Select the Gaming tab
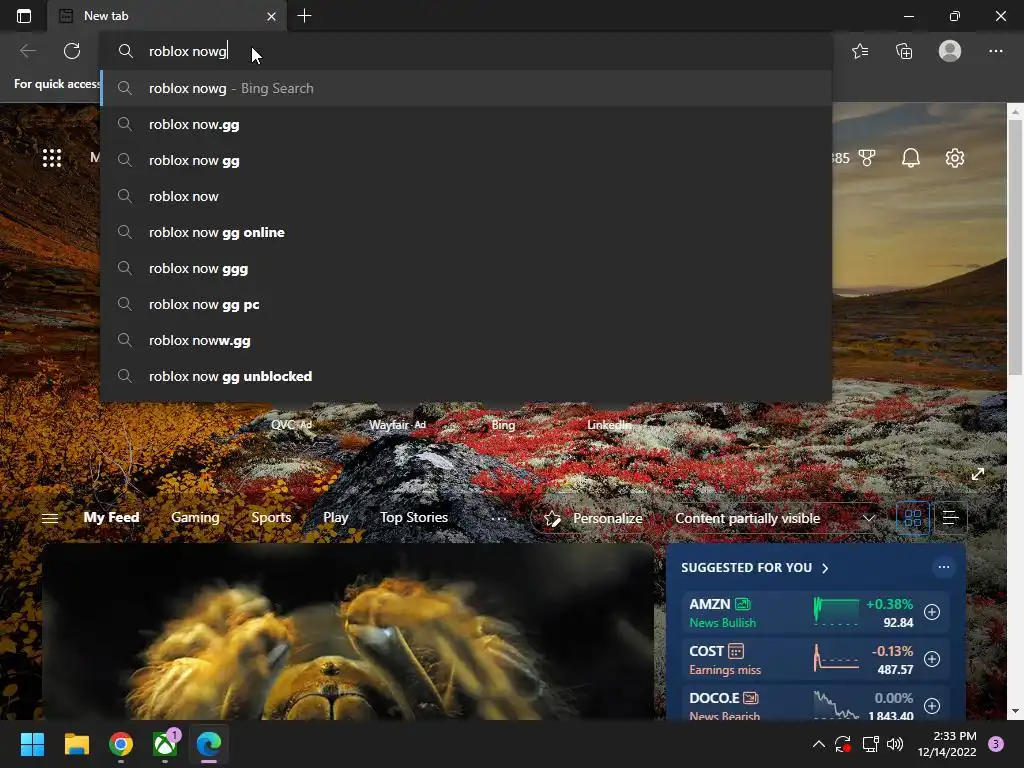 tap(195, 517)
